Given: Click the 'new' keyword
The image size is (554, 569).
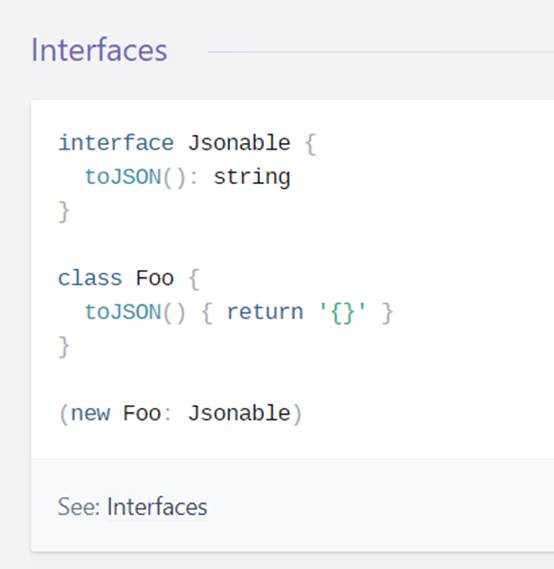Looking at the screenshot, I should click(90, 414).
